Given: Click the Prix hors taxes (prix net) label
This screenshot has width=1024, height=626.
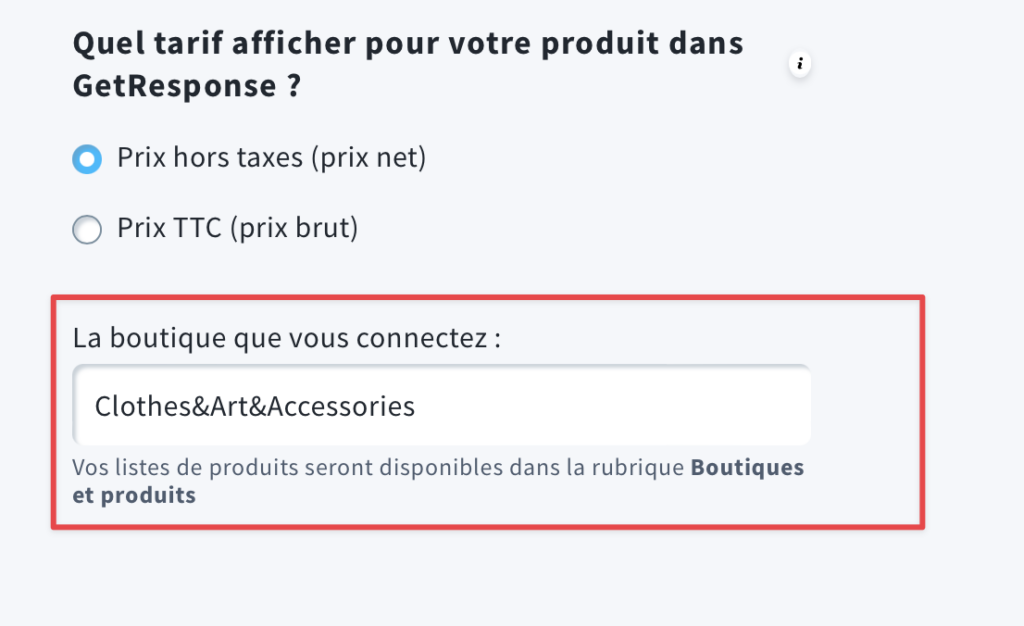Looking at the screenshot, I should (271, 158).
